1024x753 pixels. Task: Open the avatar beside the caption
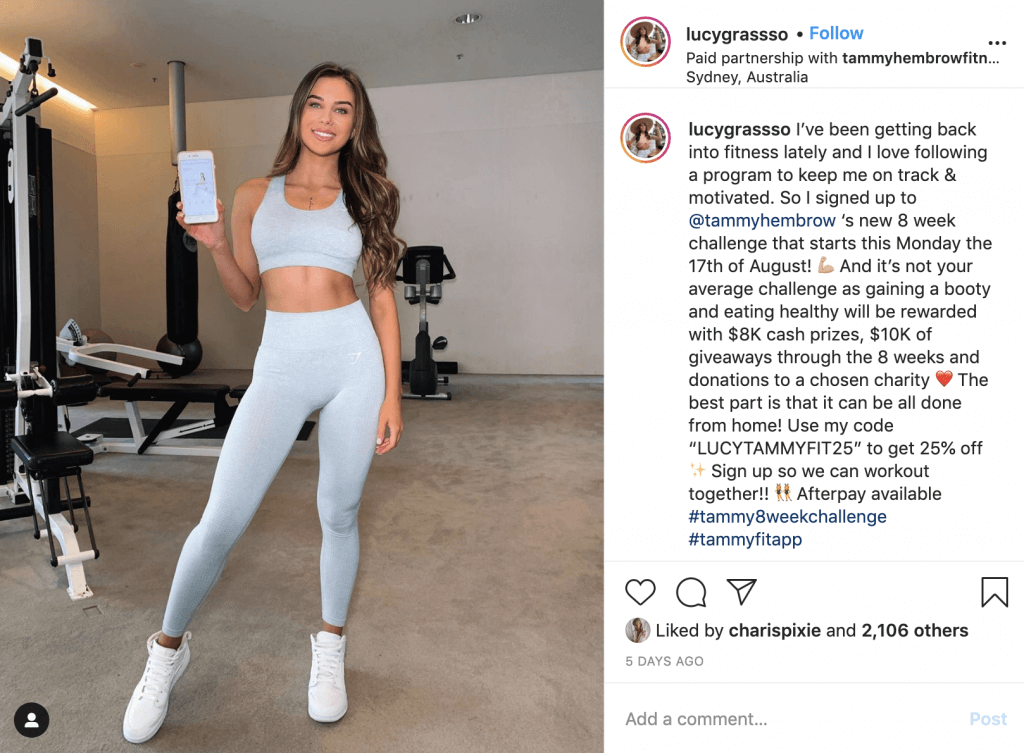[645, 138]
